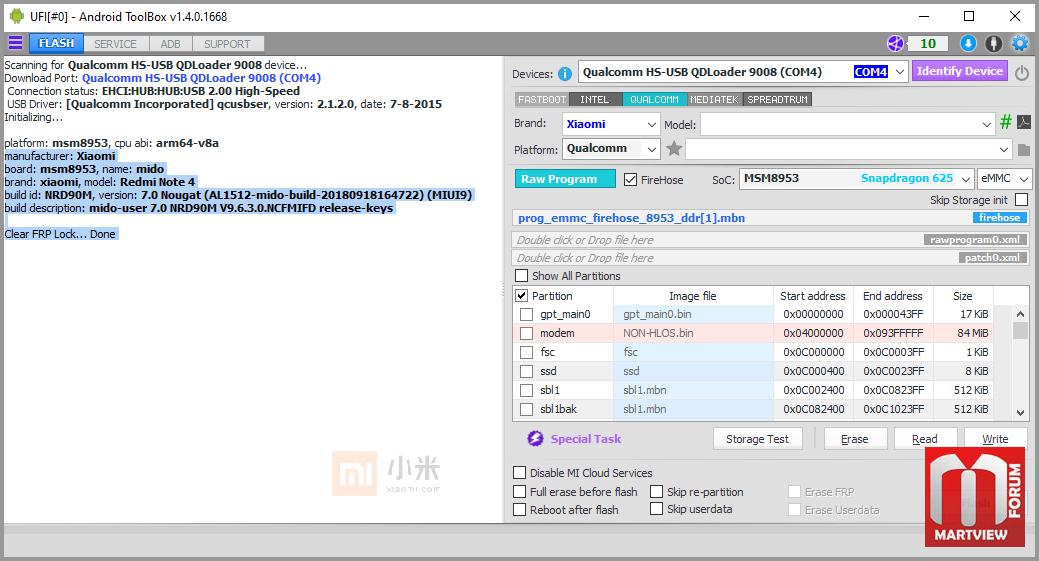The image size is (1039, 561).
Task: Click the black key/lock round icon
Action: [x=993, y=44]
